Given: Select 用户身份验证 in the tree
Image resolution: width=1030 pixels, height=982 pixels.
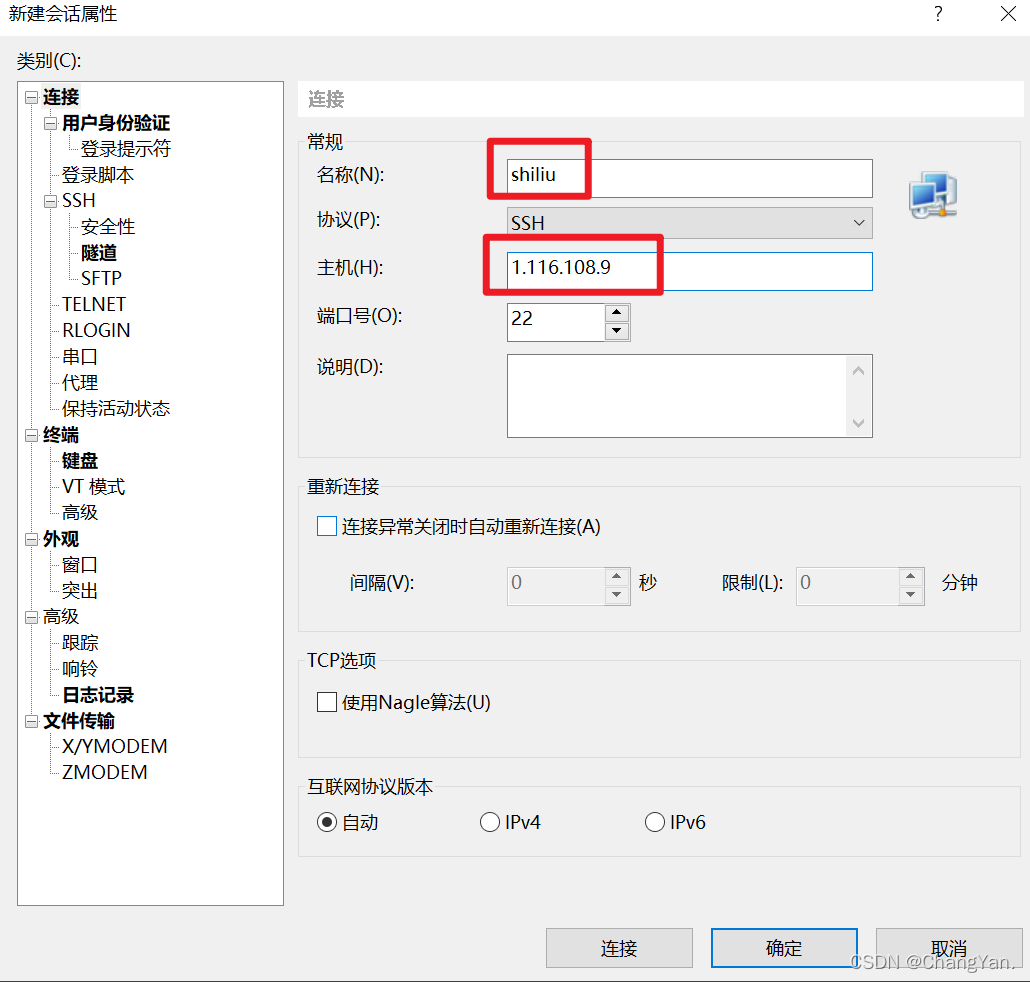Looking at the screenshot, I should click(116, 123).
